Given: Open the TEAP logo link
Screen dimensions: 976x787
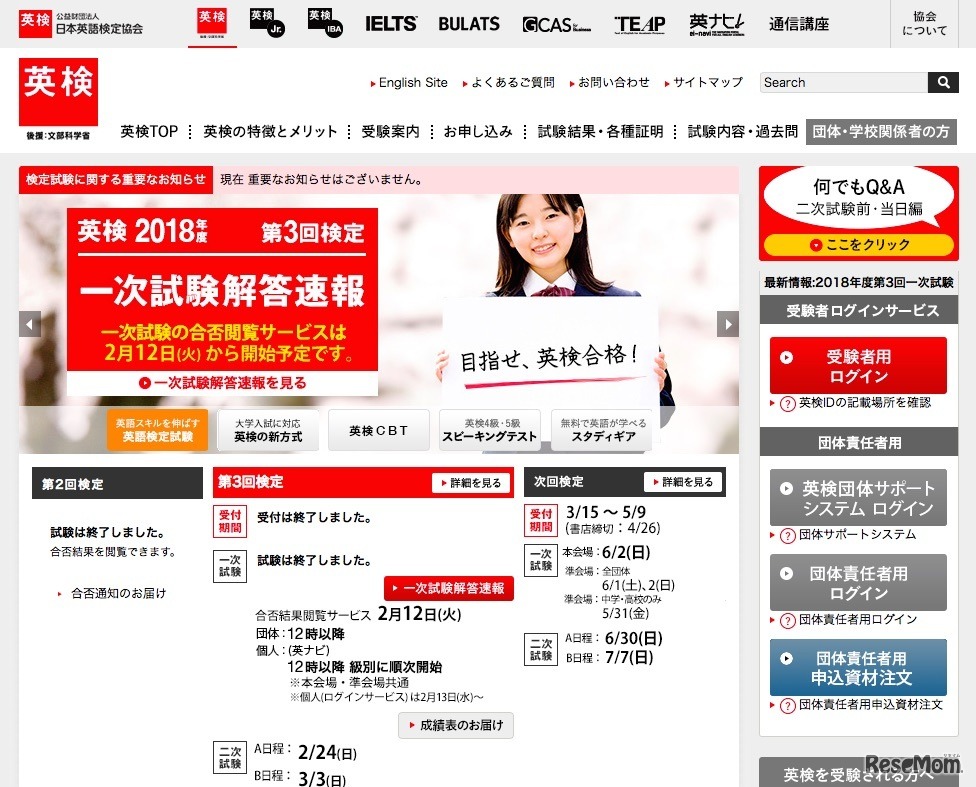Looking at the screenshot, I should tap(639, 24).
